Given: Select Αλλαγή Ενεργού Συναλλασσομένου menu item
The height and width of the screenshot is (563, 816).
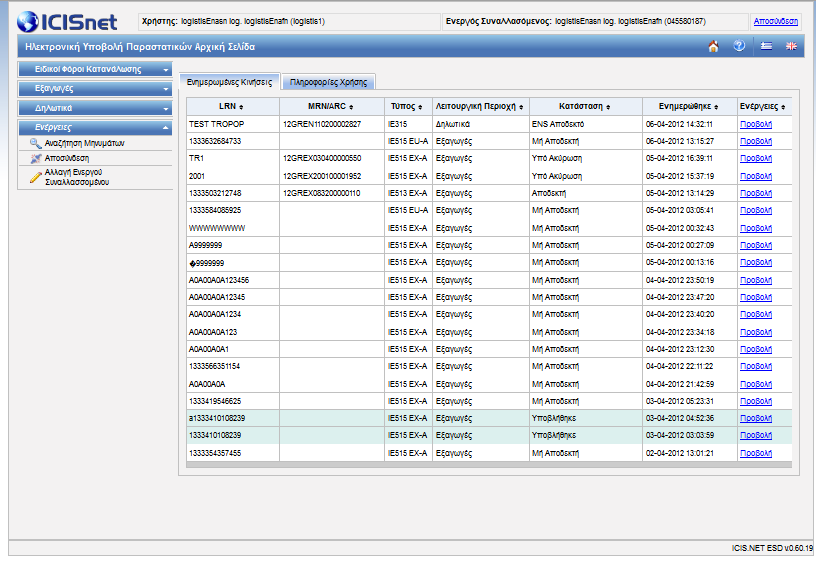Looking at the screenshot, I should tap(77, 177).
